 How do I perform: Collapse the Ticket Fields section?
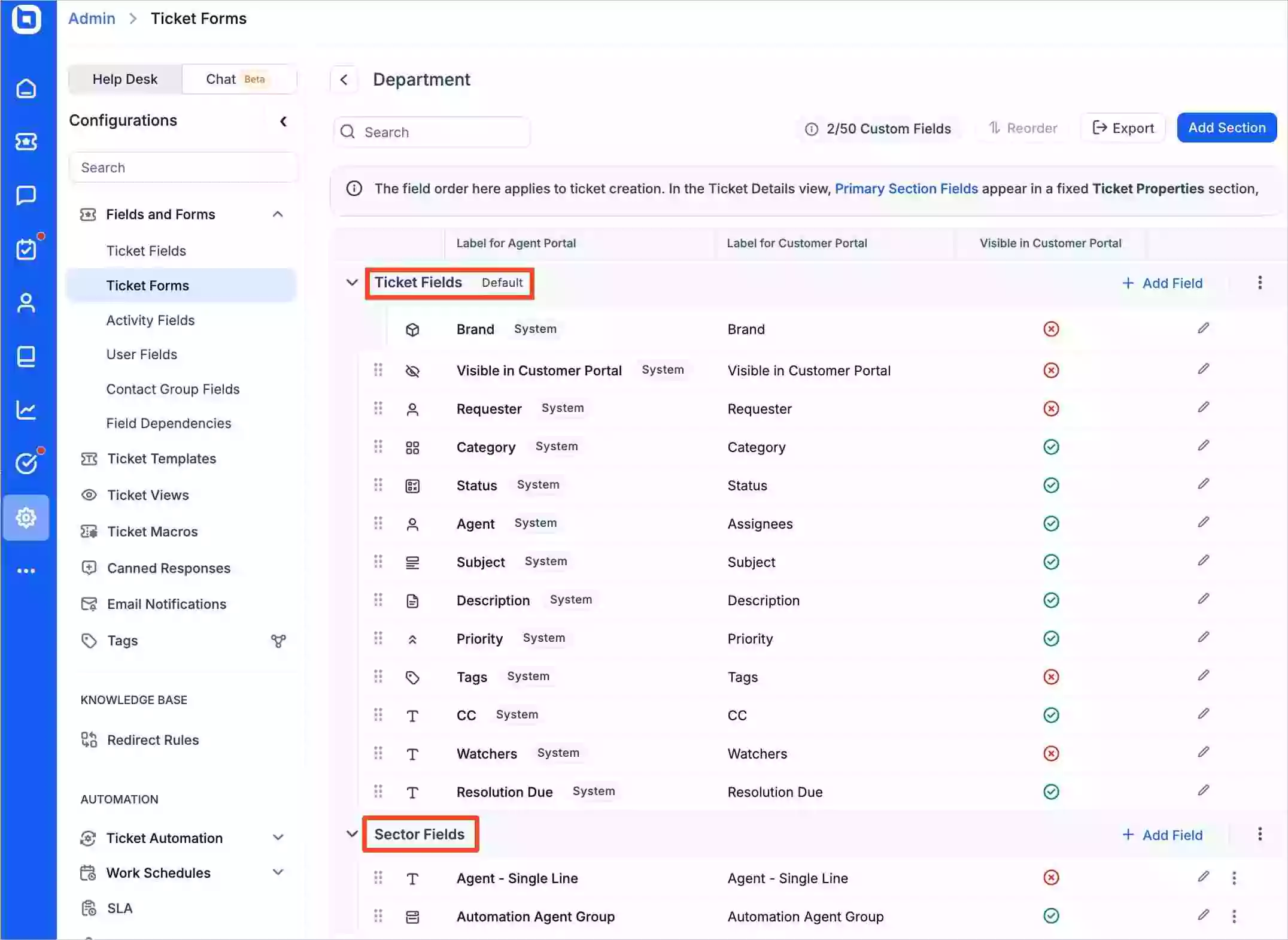pos(352,283)
